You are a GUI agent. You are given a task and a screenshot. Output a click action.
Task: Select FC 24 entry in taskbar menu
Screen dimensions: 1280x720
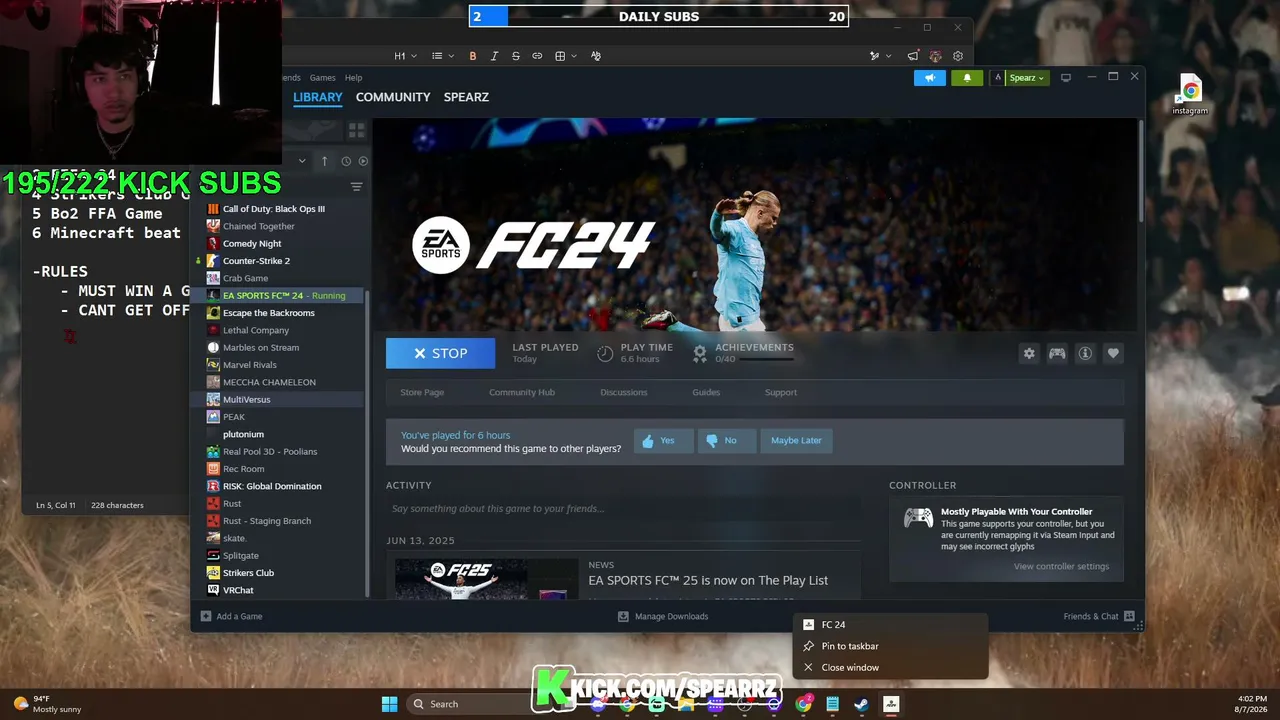[890, 625]
